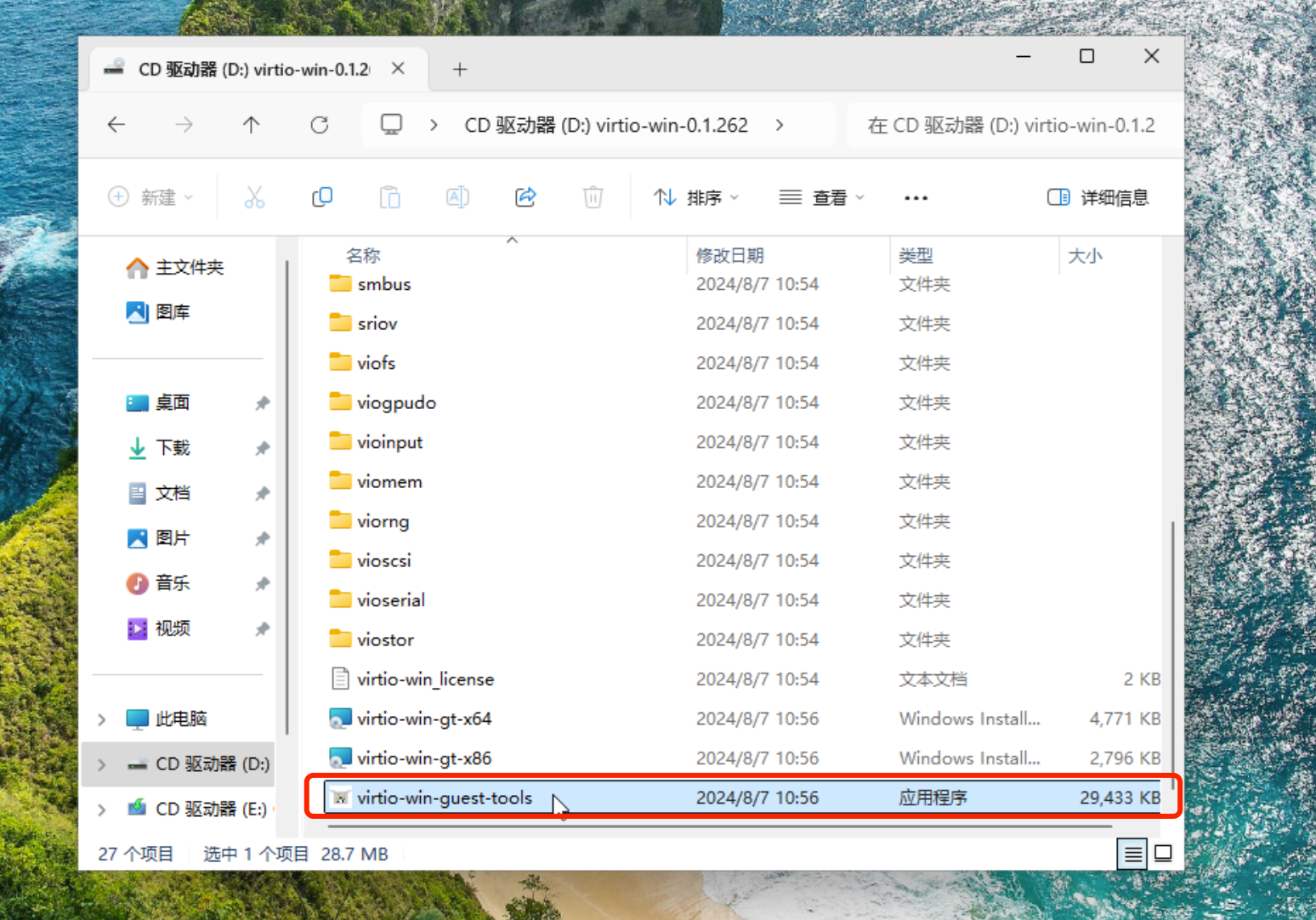Image resolution: width=1316 pixels, height=920 pixels.
Task: Sort by Name (名称) column header
Action: click(363, 255)
